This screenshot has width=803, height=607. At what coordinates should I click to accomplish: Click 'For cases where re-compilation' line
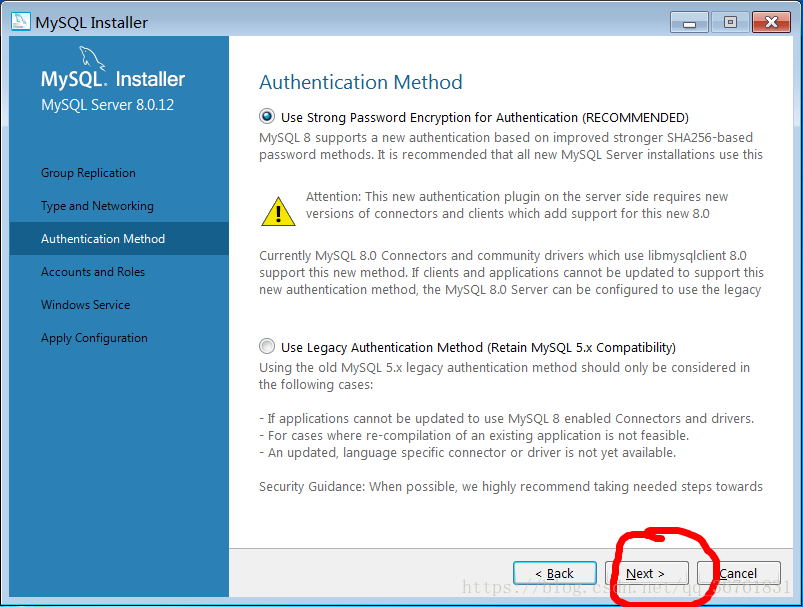(474, 436)
